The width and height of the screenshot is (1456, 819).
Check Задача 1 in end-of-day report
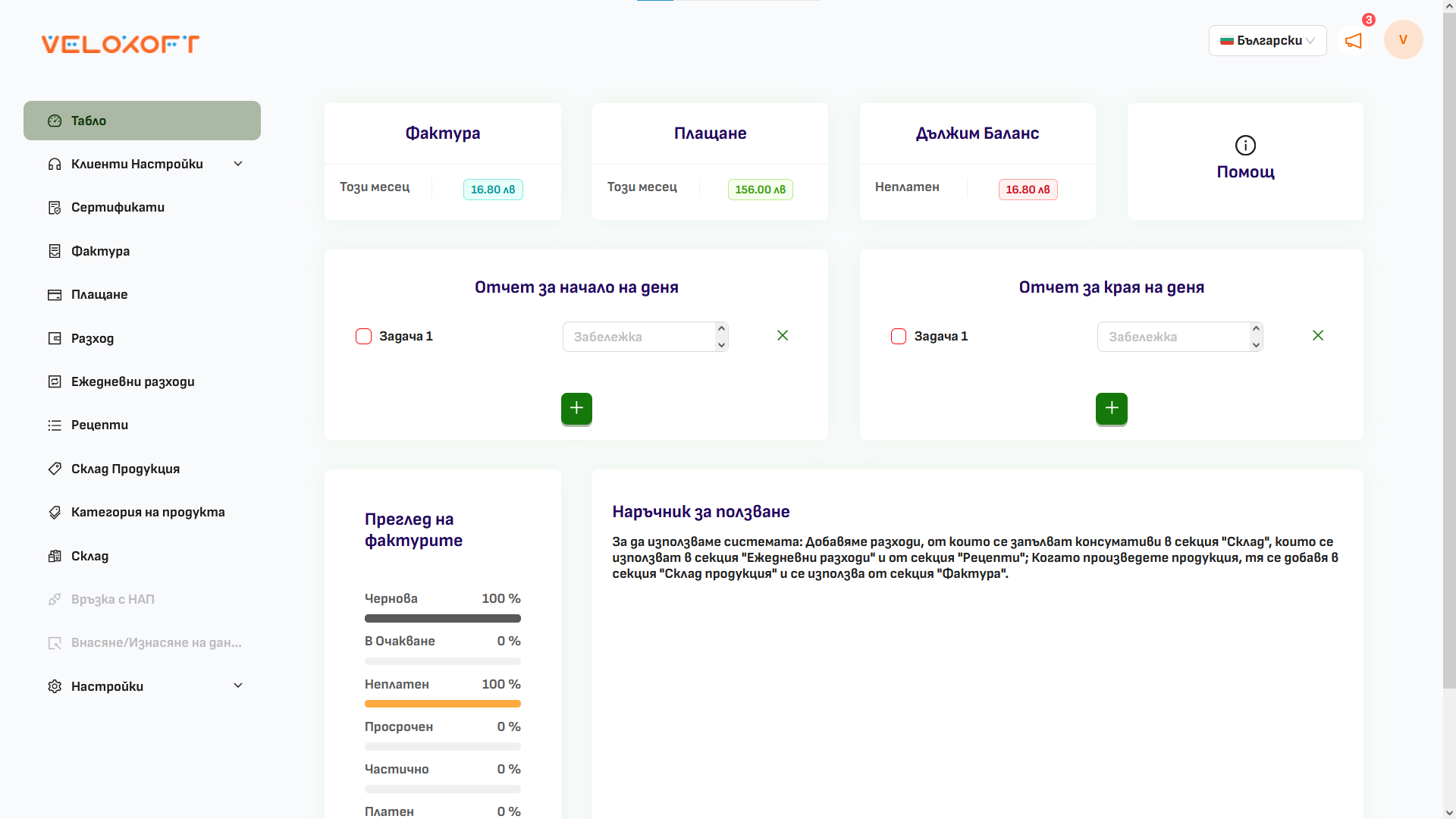pyautogui.click(x=899, y=336)
